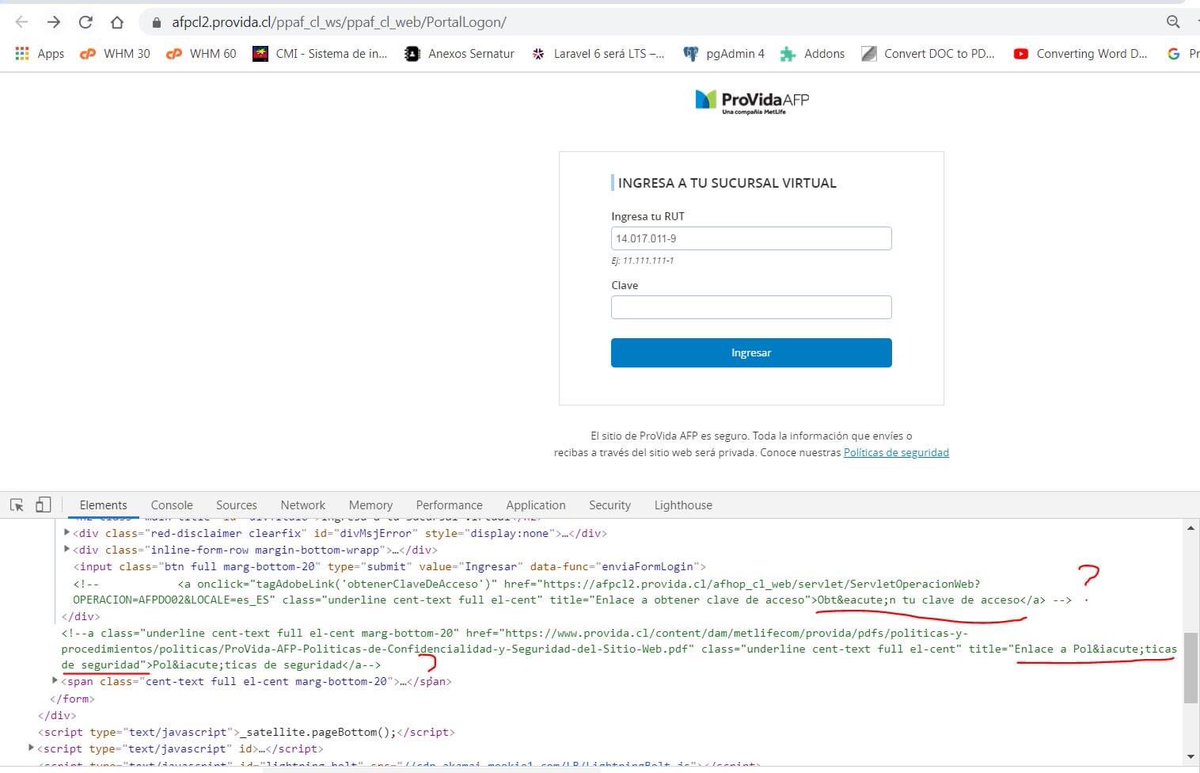Reload the current page
The width and height of the screenshot is (1200, 773).
[86, 22]
